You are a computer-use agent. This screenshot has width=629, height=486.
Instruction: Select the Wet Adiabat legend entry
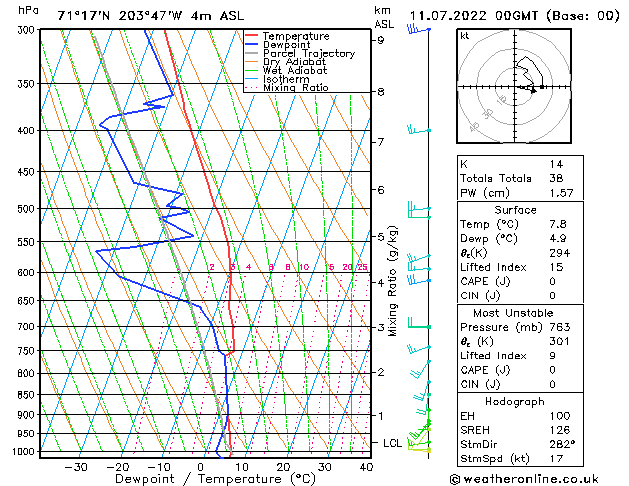tap(286, 71)
